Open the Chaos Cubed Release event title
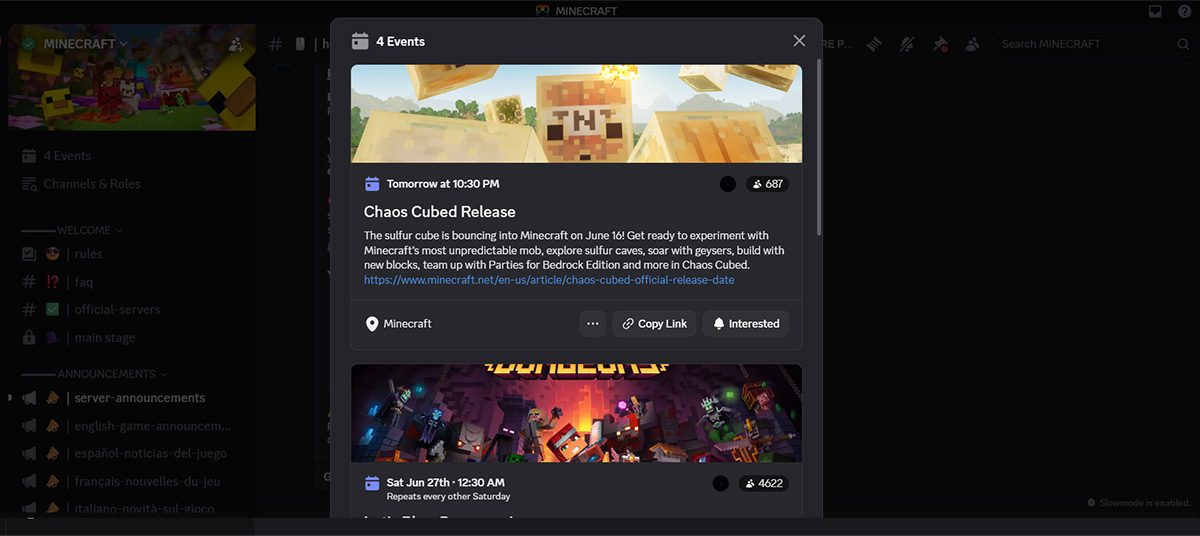Viewport: 1200px width, 536px height. 440,212
